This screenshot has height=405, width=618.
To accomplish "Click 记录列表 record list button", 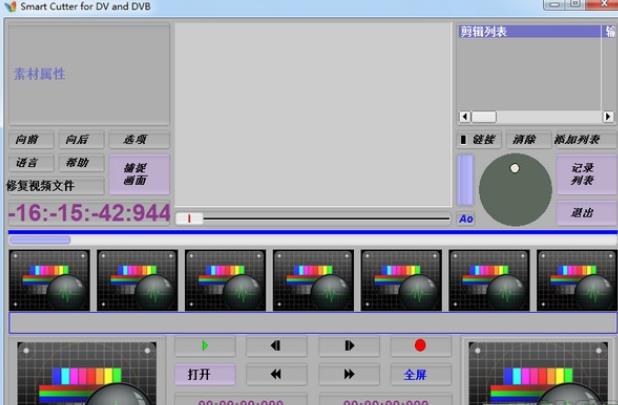I will coord(582,174).
